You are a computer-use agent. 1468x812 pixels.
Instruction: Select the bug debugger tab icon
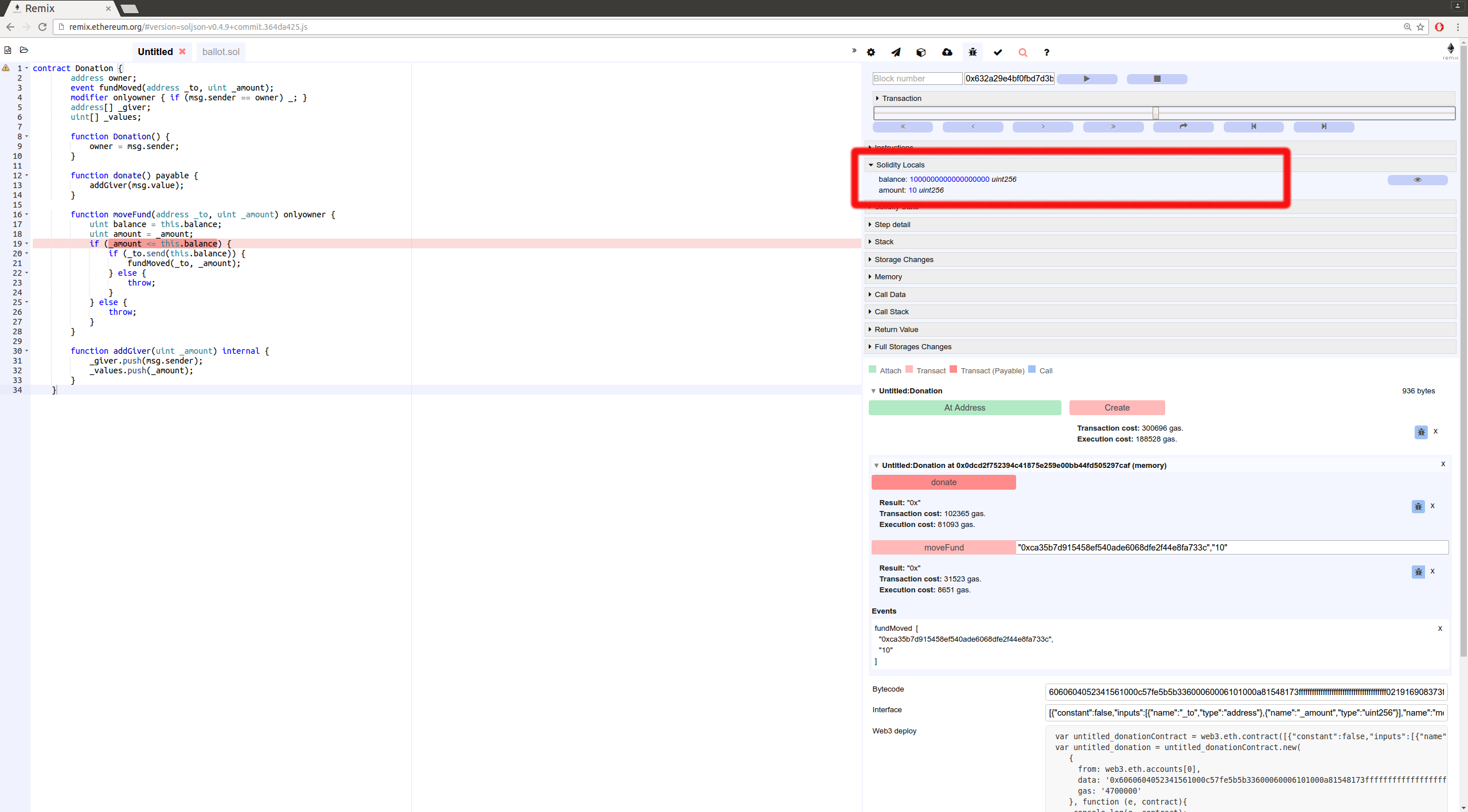(x=973, y=52)
